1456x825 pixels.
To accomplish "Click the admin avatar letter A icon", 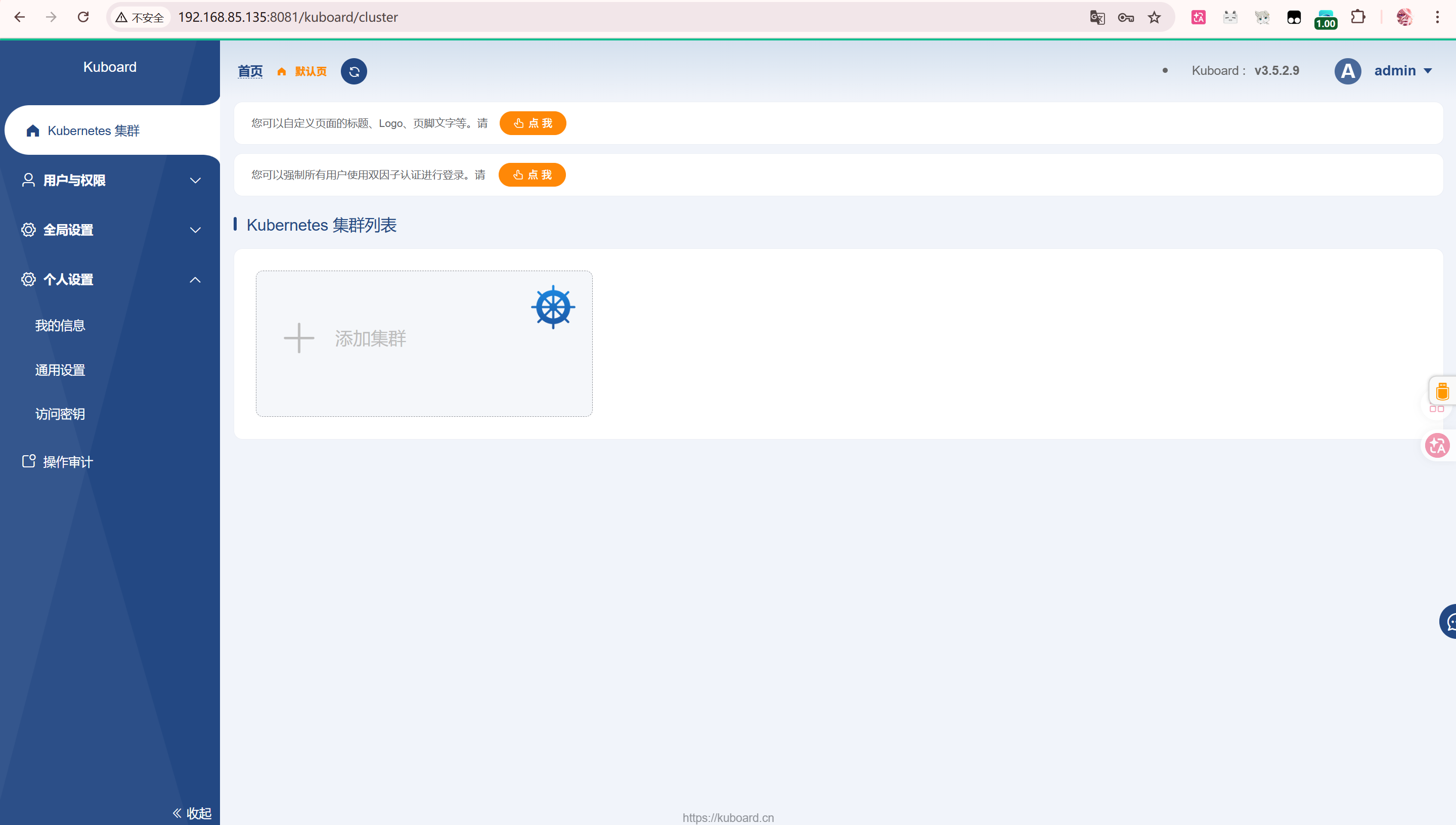I will tap(1347, 71).
